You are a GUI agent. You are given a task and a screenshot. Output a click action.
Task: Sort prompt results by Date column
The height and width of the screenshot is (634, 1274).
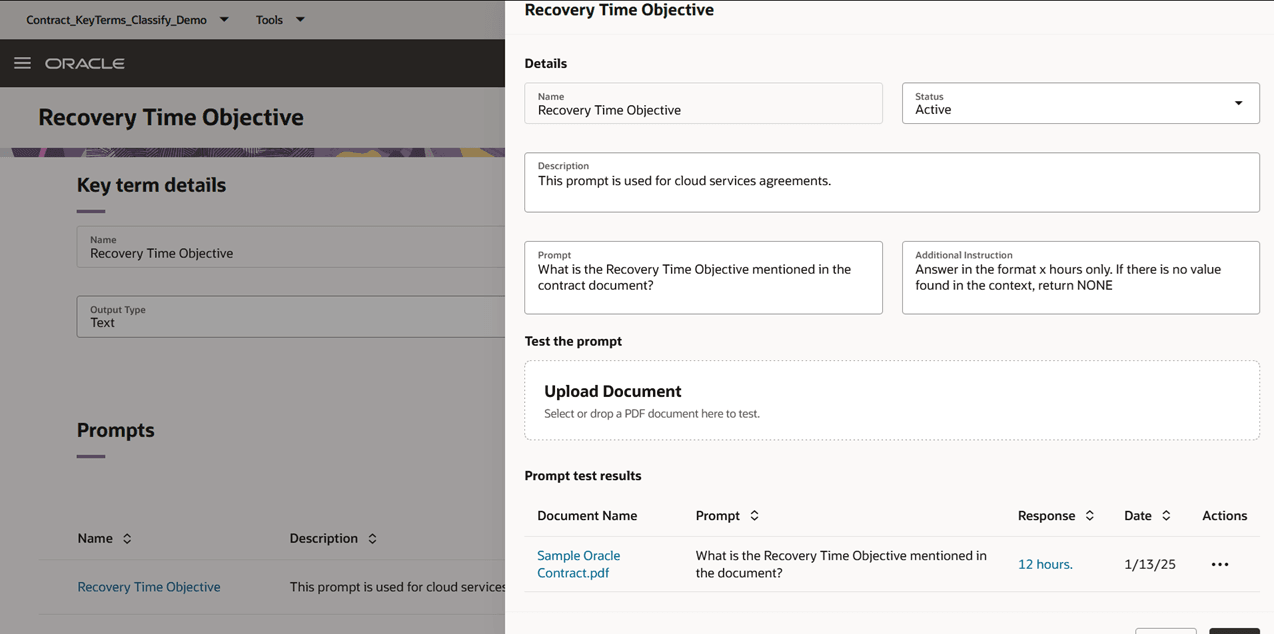coord(1166,516)
